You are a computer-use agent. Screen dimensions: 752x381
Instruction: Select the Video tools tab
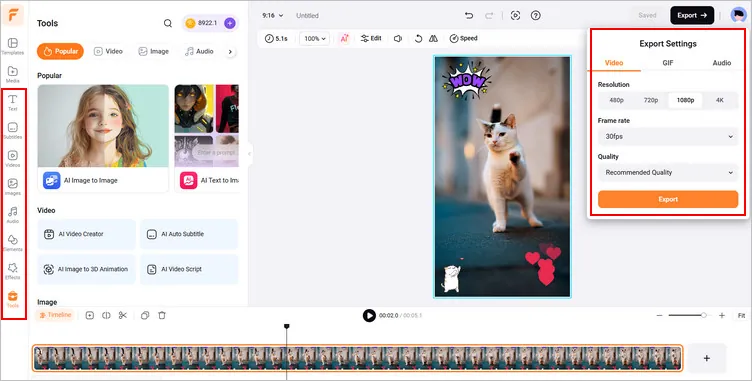click(x=108, y=51)
